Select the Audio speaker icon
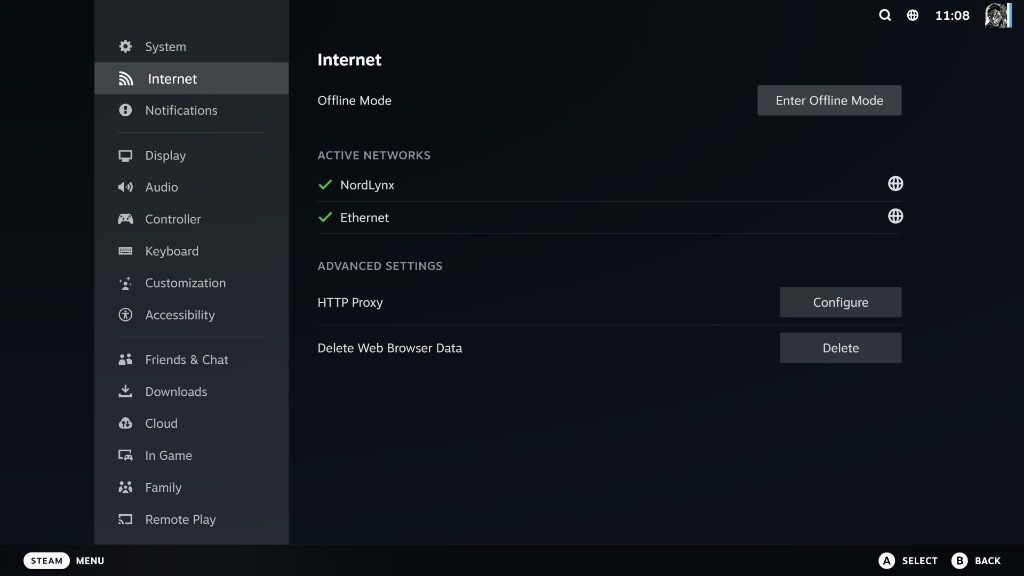 point(124,187)
